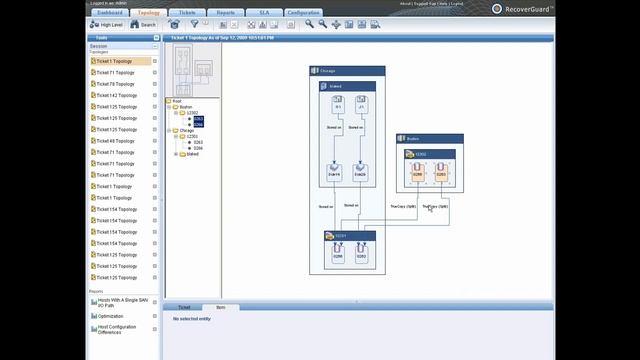Switch to the SLA tab
The width and height of the screenshot is (640, 360).
coord(264,13)
